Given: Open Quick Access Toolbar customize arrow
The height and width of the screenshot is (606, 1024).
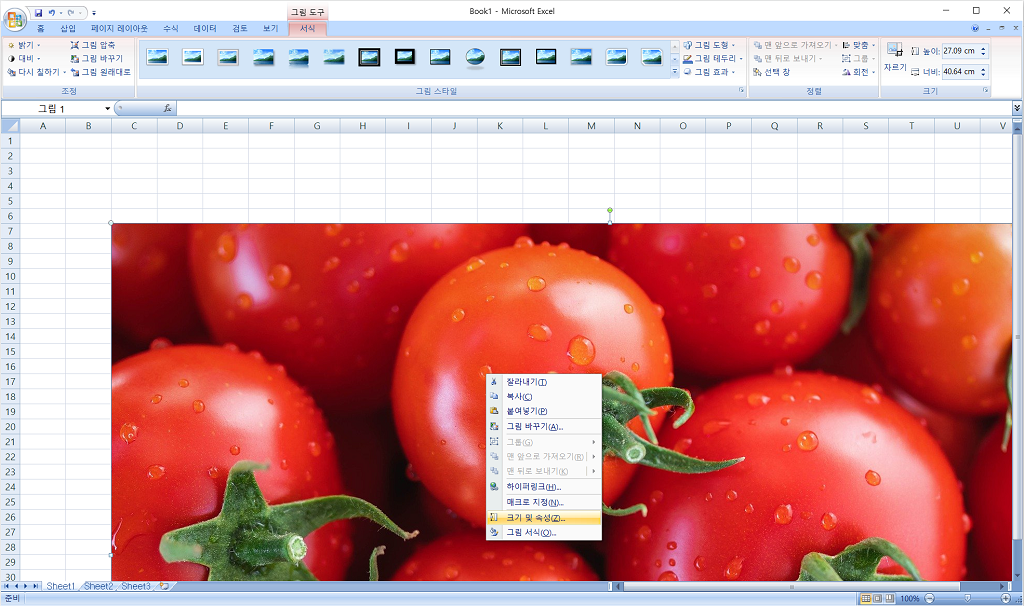Looking at the screenshot, I should tap(94, 12).
